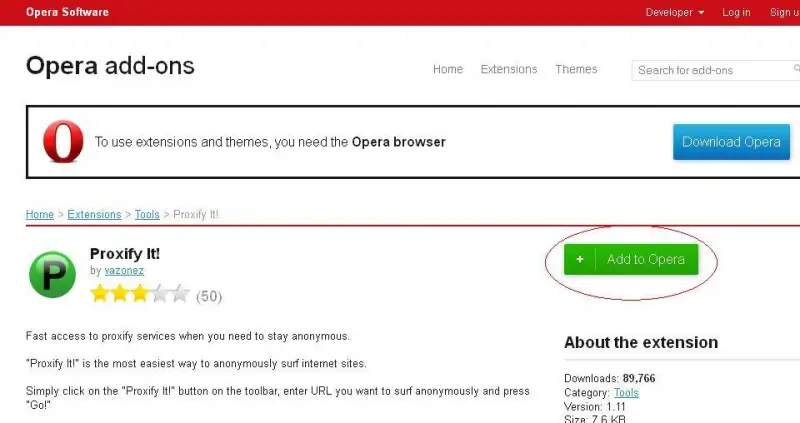The image size is (800, 423).
Task: Open the Themes navigation item
Action: coord(576,69)
